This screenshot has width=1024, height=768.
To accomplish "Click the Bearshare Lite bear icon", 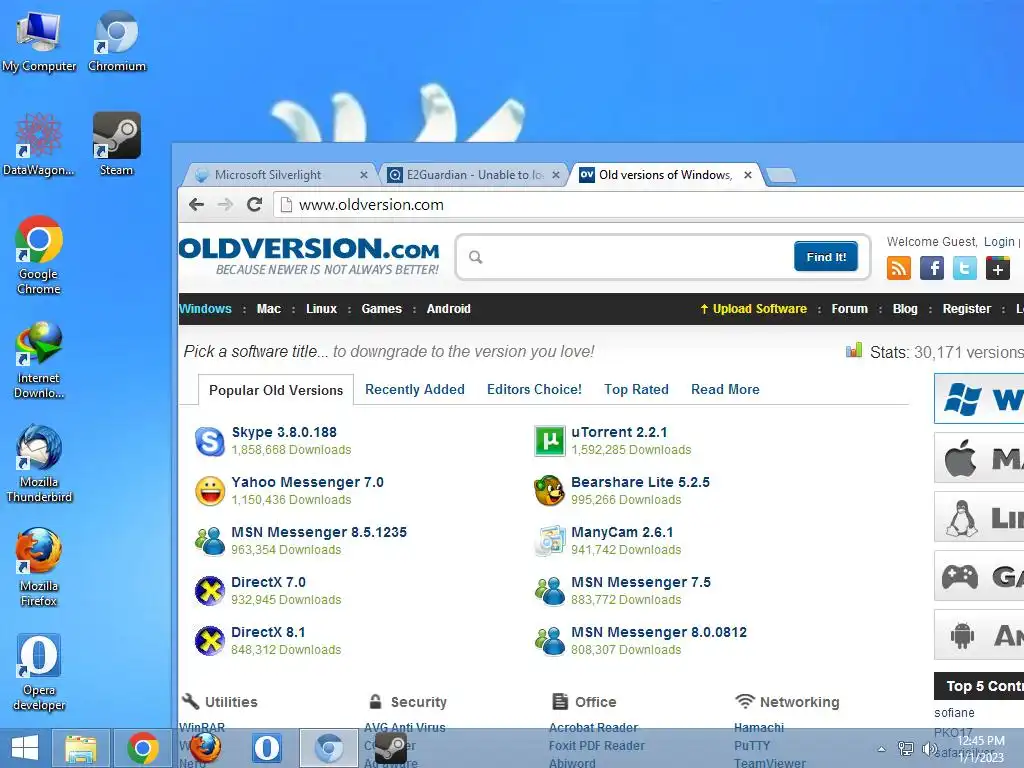I will click(549, 490).
